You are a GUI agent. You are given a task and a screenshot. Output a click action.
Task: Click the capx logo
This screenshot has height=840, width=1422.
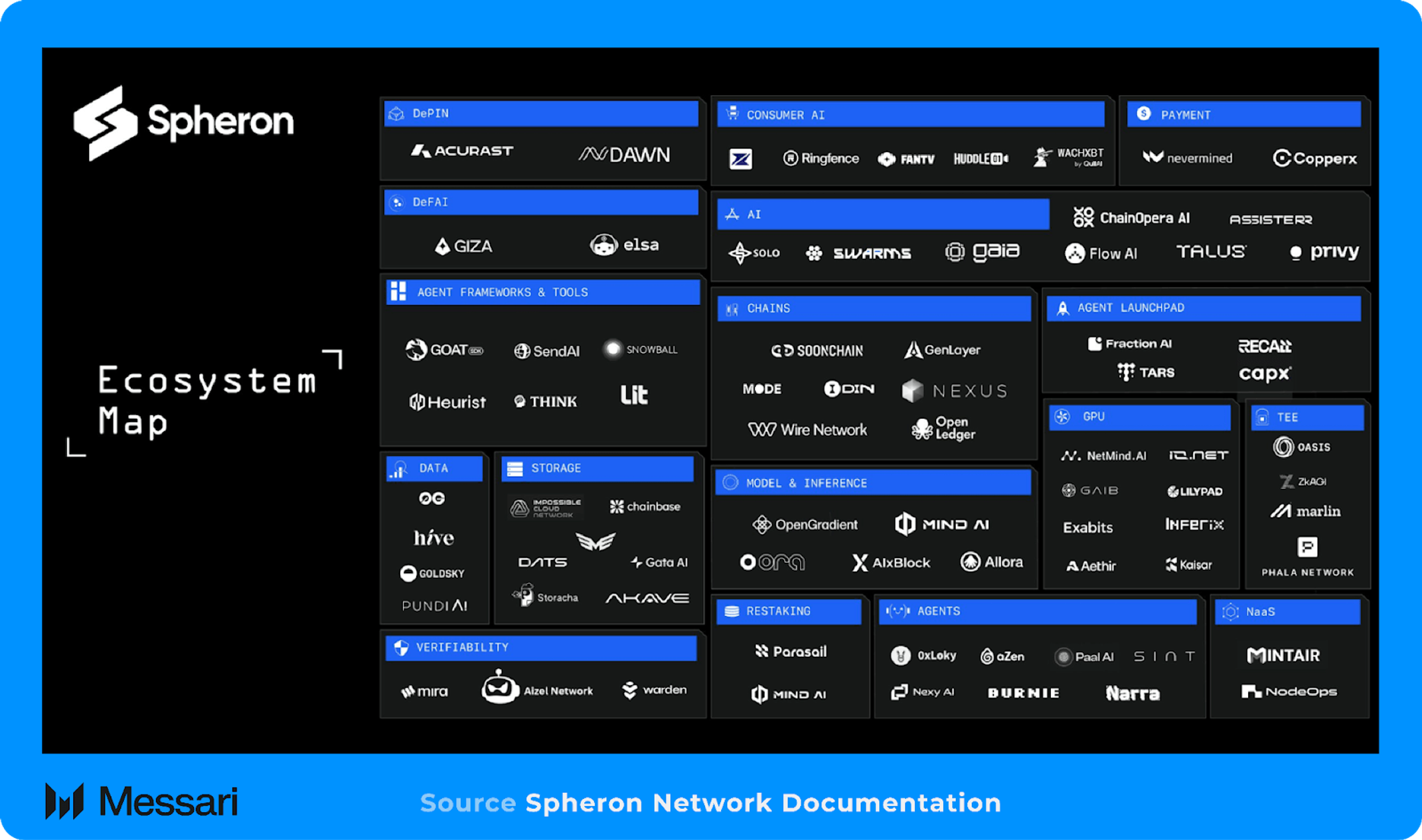click(x=1265, y=374)
